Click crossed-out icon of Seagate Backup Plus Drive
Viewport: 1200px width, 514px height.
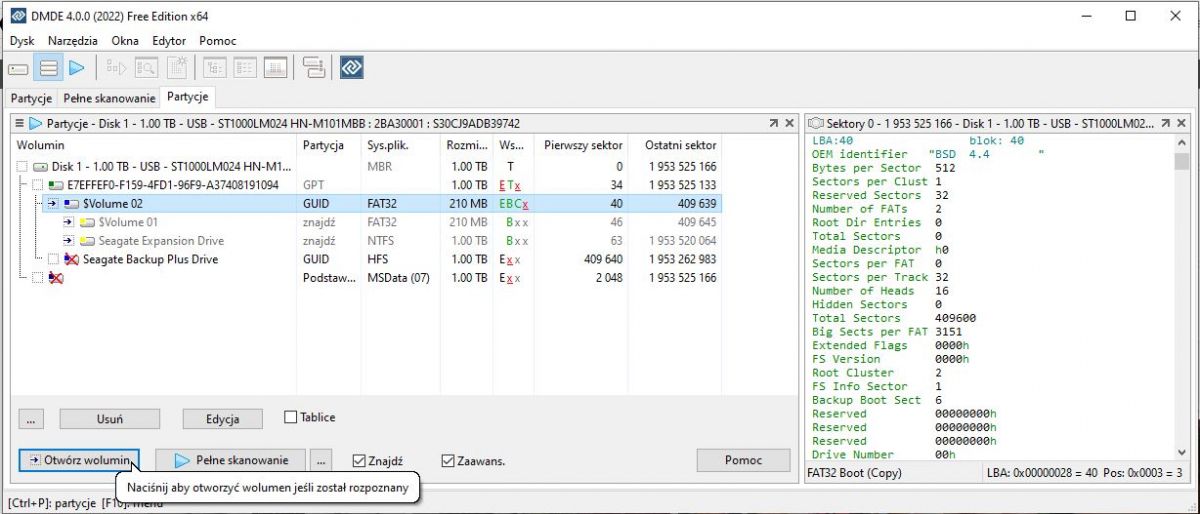pyautogui.click(x=71, y=259)
